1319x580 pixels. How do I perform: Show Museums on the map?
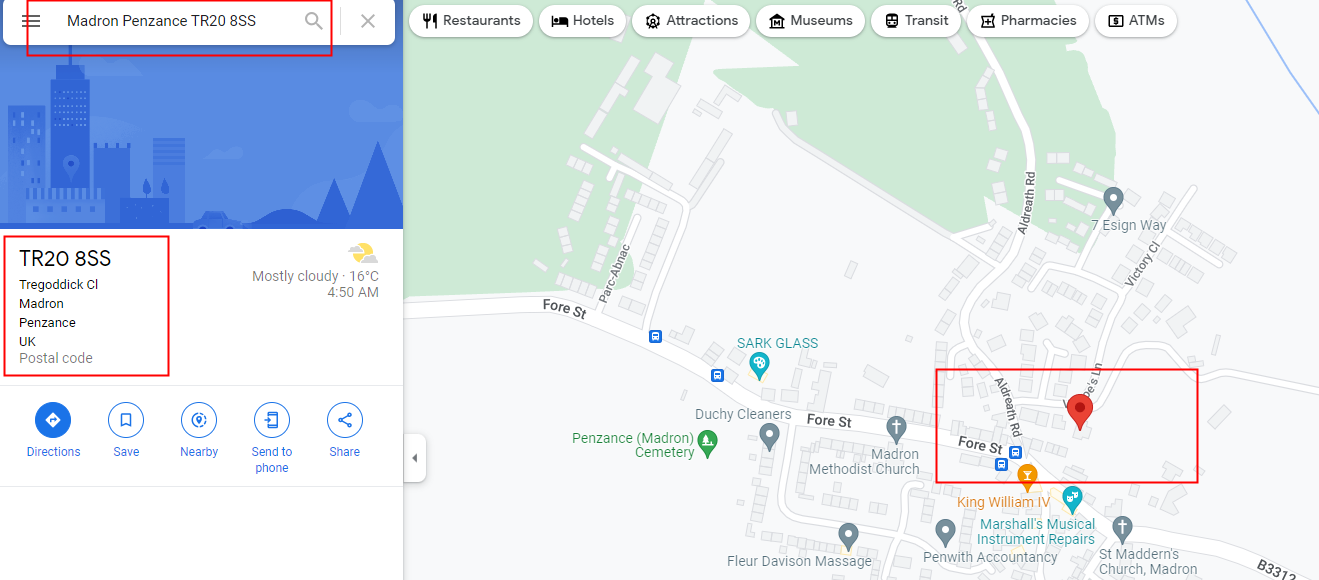coord(811,20)
